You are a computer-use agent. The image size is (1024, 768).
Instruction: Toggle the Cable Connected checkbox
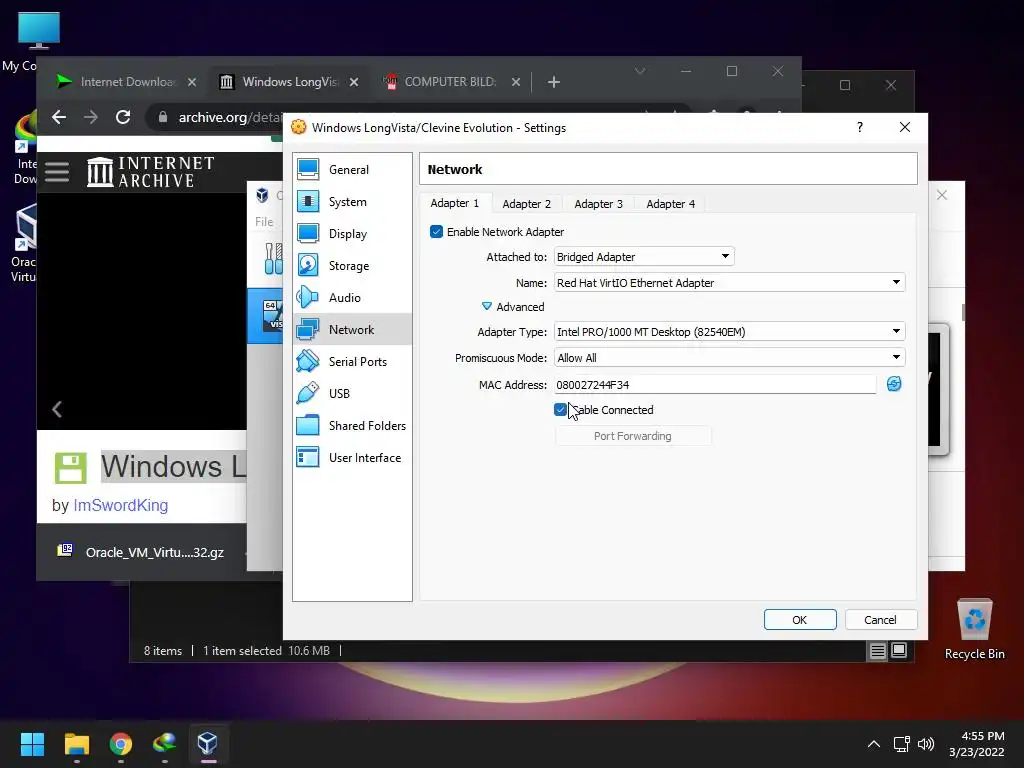[560, 409]
